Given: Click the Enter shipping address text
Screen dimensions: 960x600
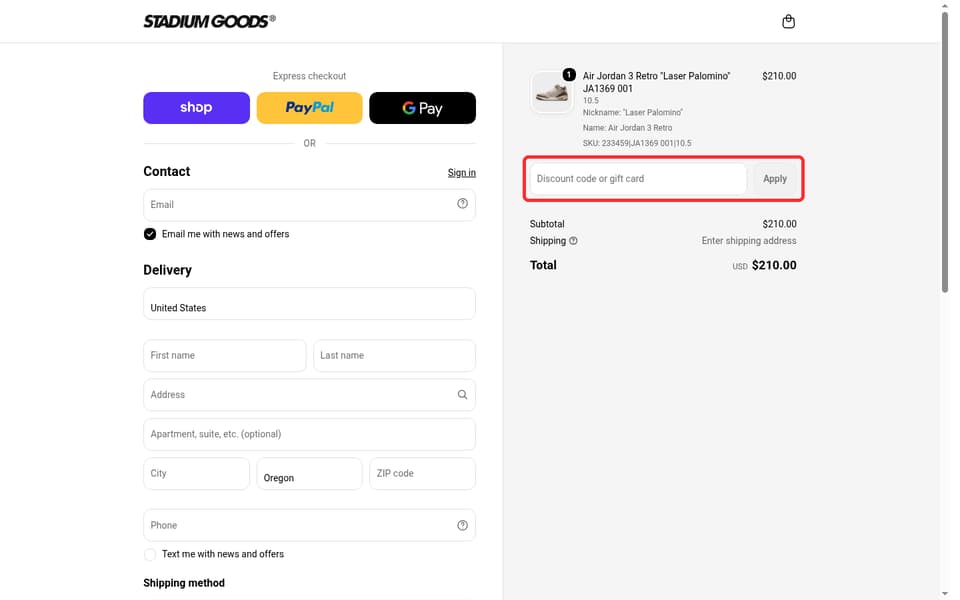Looking at the screenshot, I should tap(749, 241).
